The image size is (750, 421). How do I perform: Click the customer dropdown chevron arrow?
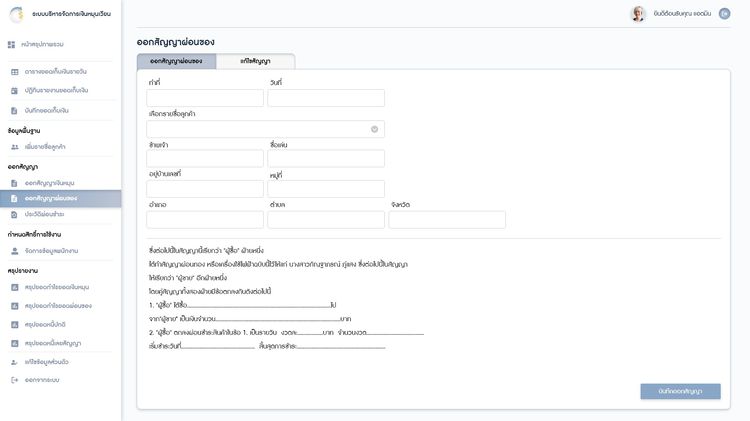coord(374,129)
